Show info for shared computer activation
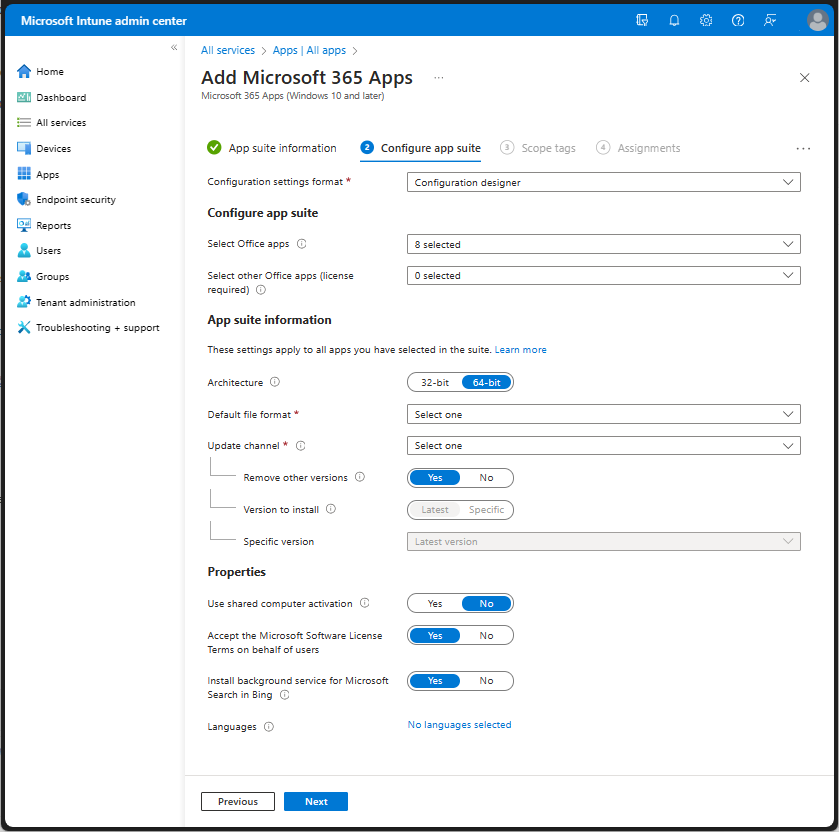Viewport: 839px width, 832px height. coord(364,603)
